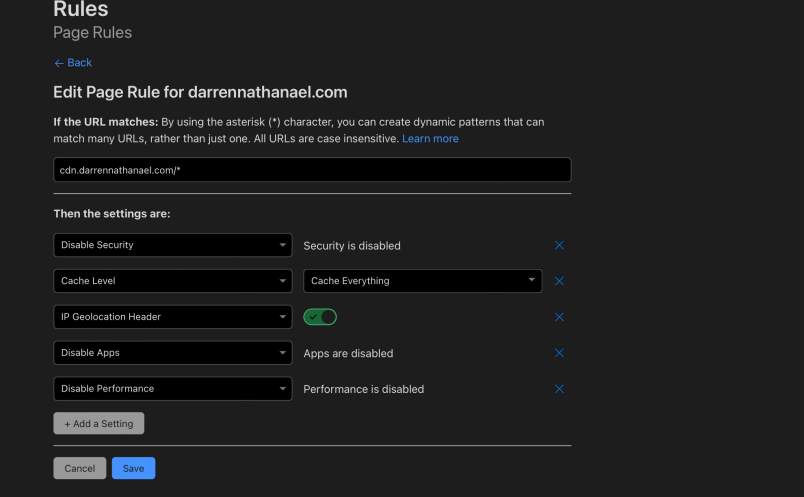Remove the Disable Security setting row
This screenshot has height=497, width=804.
[559, 245]
